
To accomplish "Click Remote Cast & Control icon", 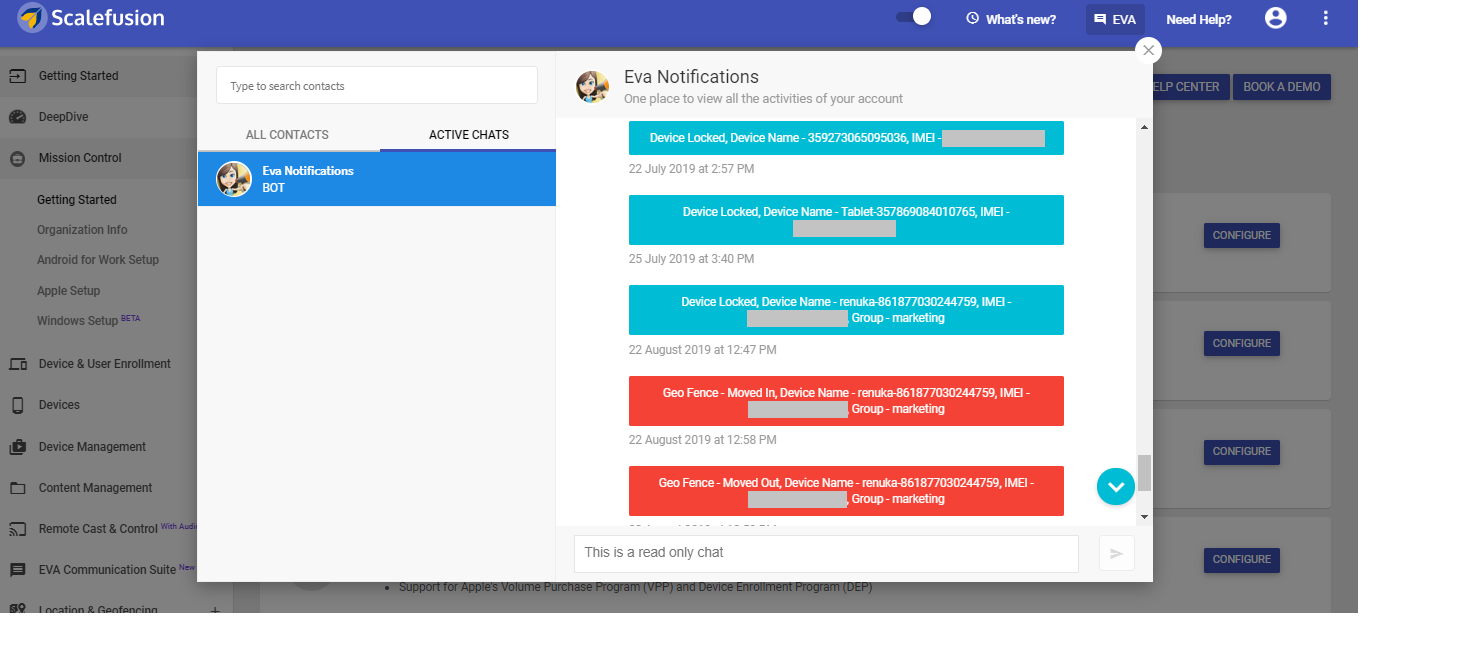I will 18,529.
